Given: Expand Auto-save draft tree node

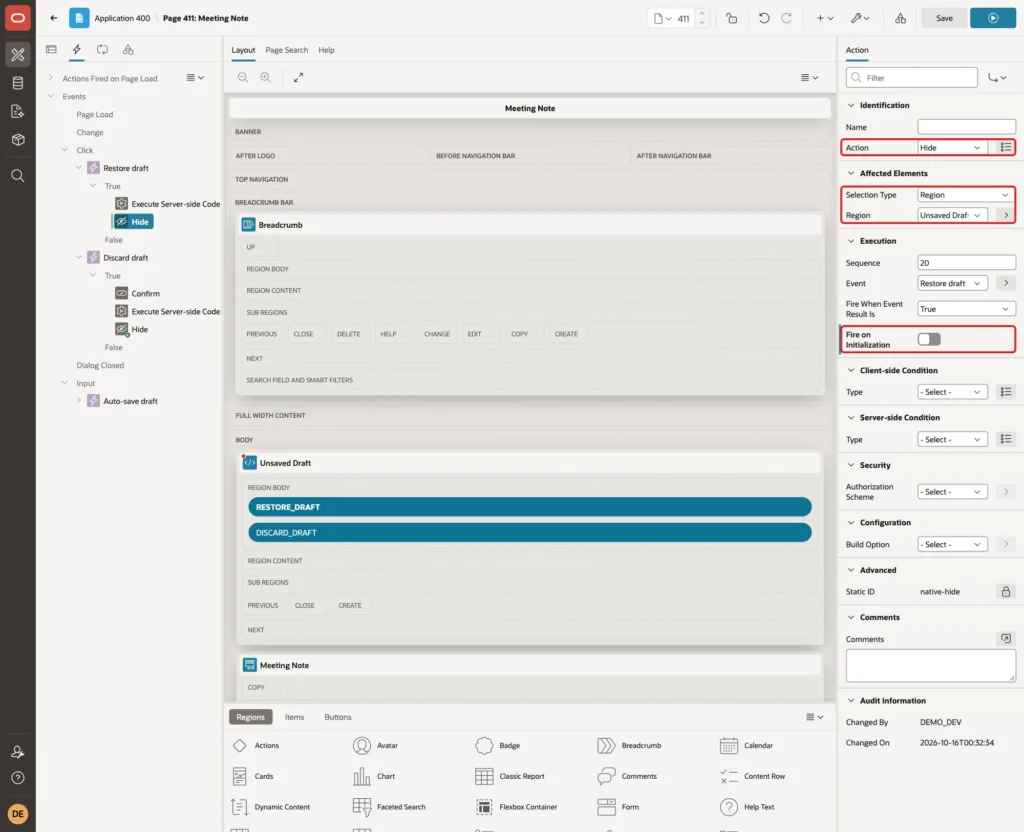Looking at the screenshot, I should (x=79, y=400).
